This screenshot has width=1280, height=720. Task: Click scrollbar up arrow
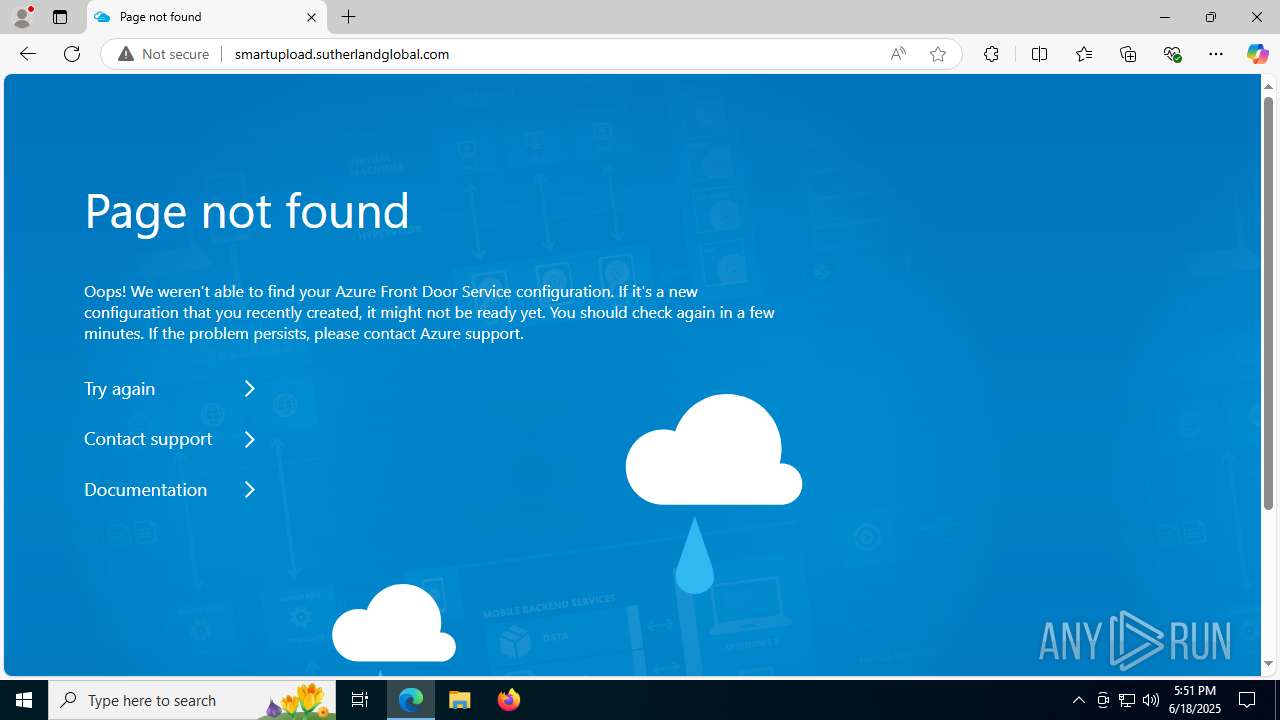1268,86
